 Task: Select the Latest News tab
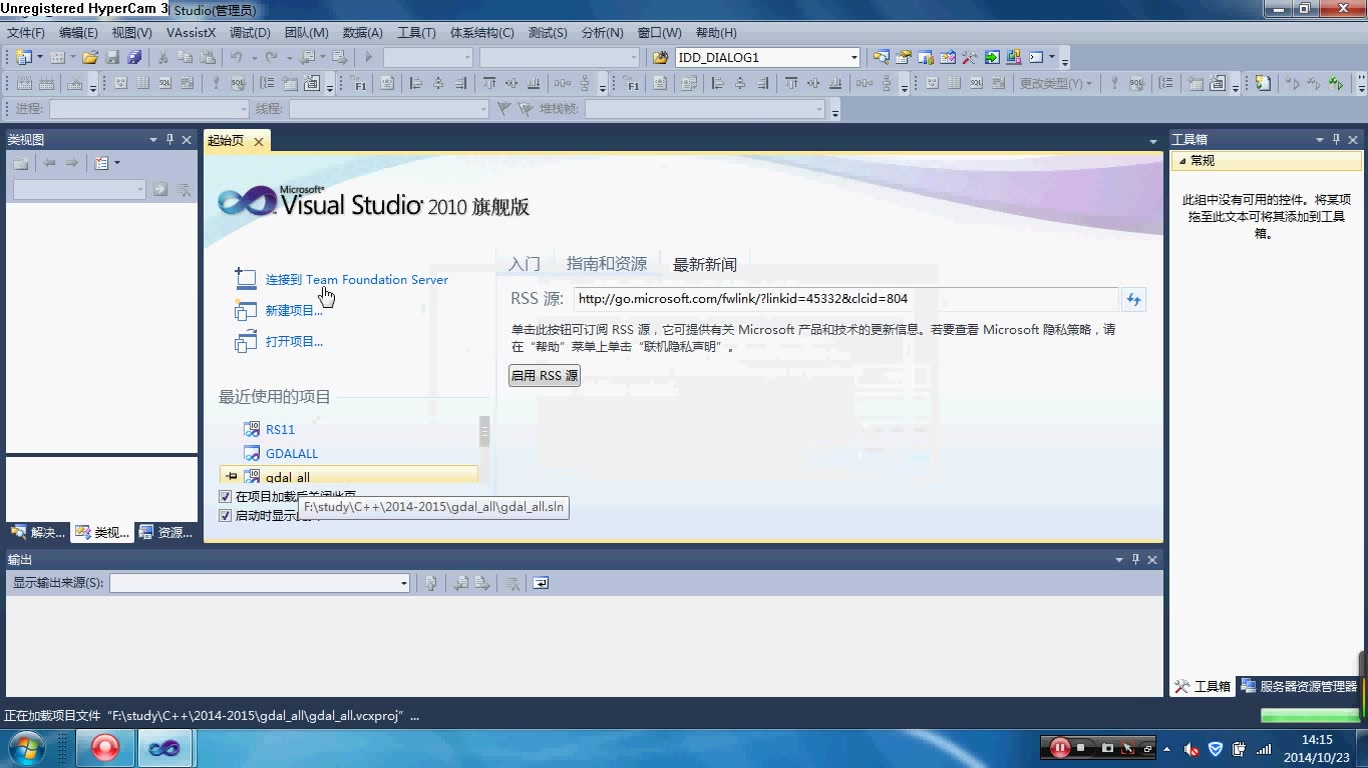point(705,265)
